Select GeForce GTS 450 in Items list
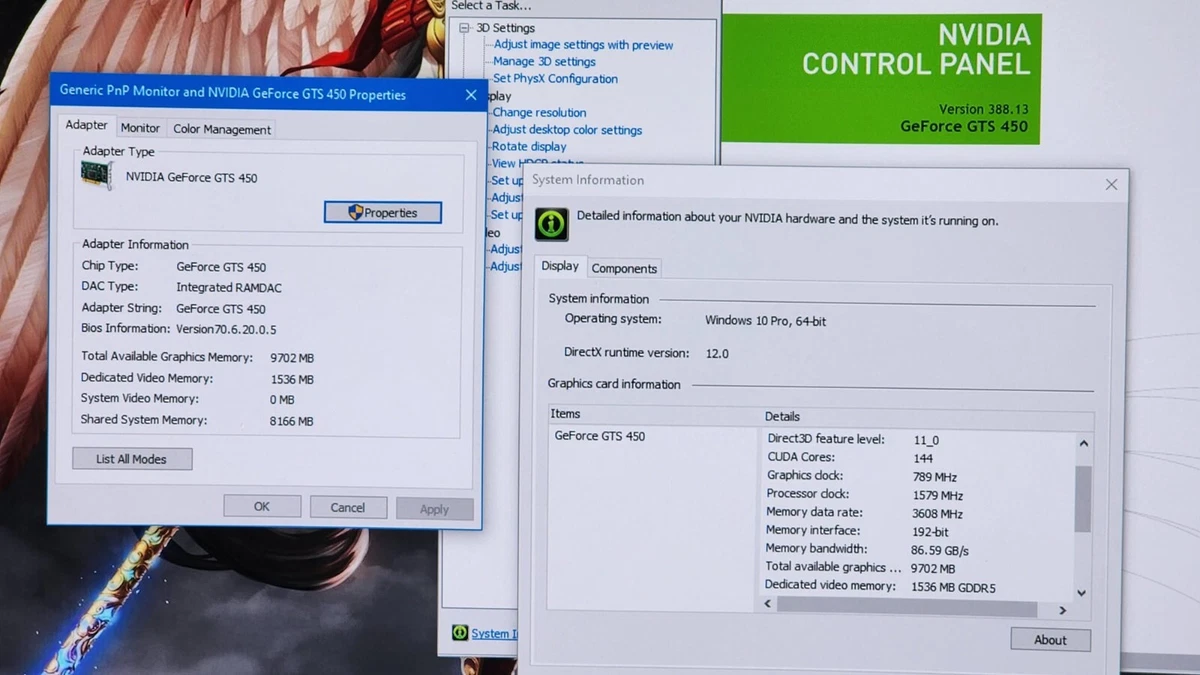The height and width of the screenshot is (675, 1200). click(x=600, y=436)
